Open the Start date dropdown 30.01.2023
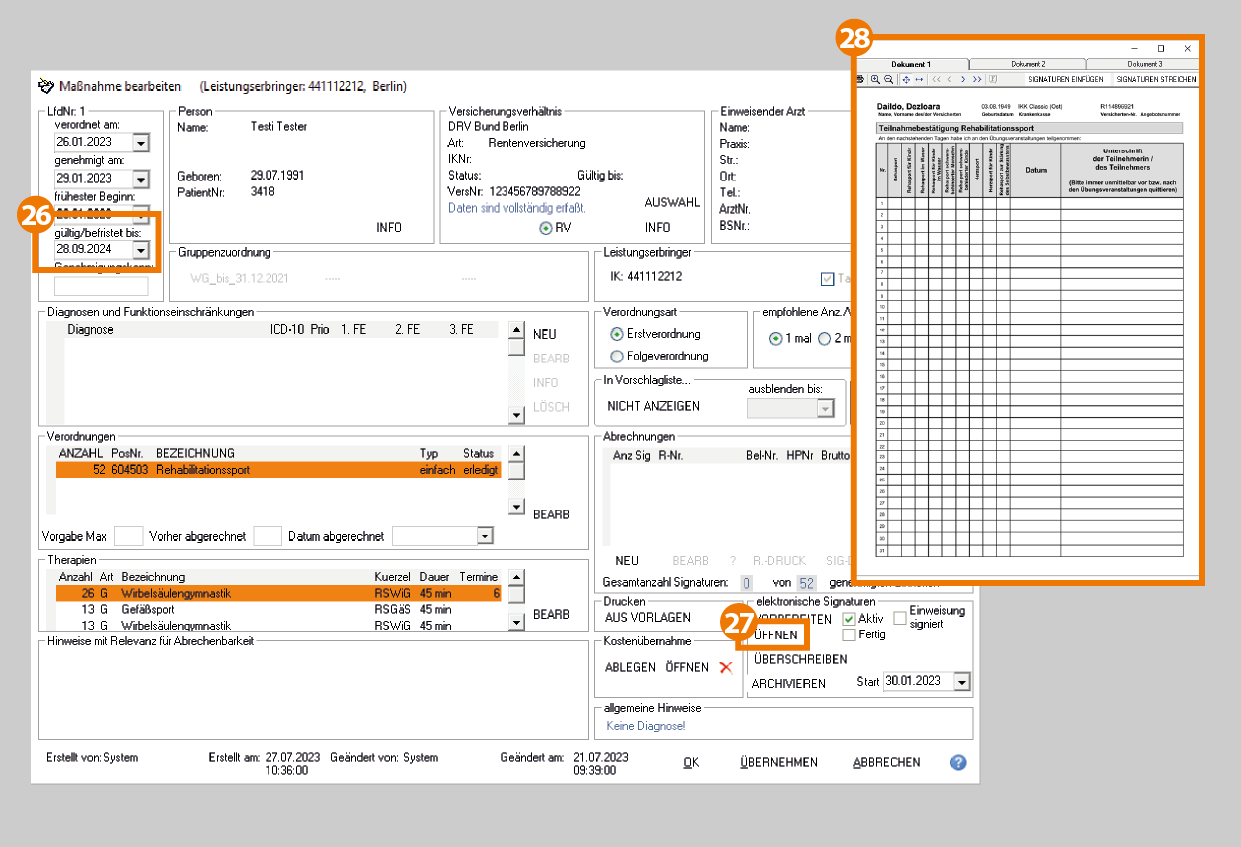 coord(962,682)
